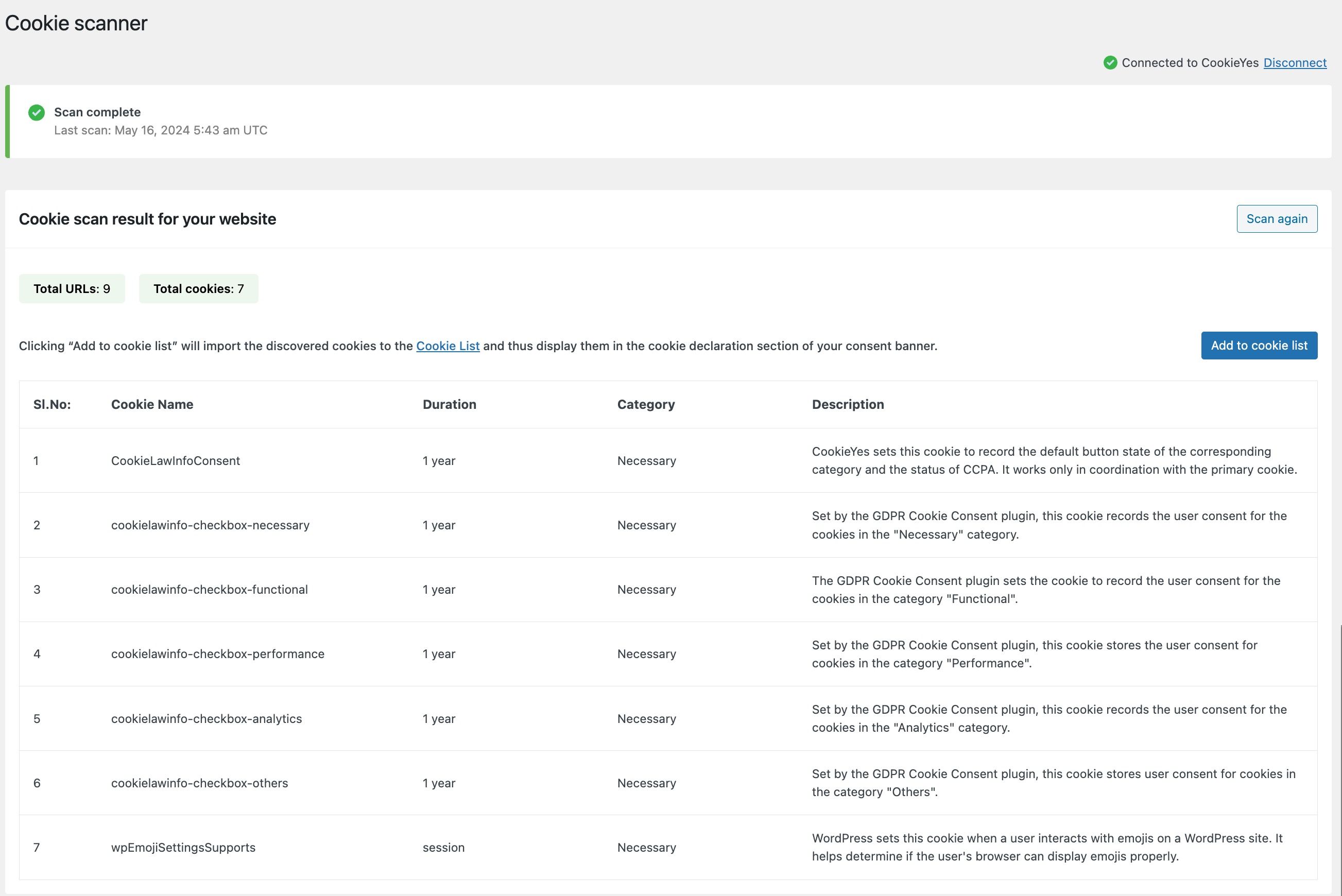Click the Add to cookie list button
Screen dimensions: 1342x896
coord(1259,346)
